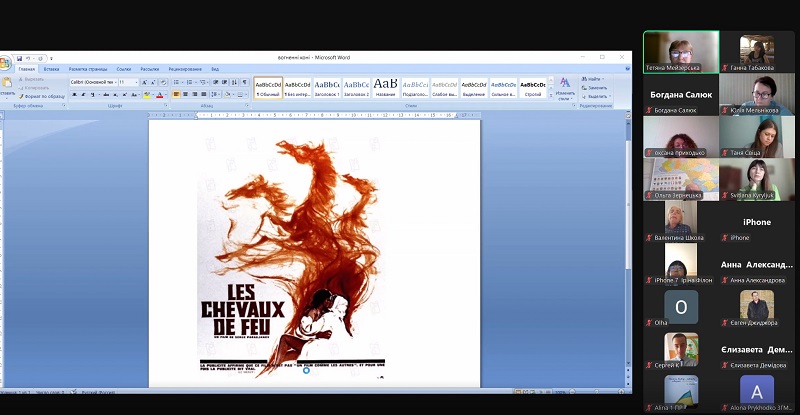Apply the Заголовок 1 style
This screenshot has height=415, width=800.
coord(327,88)
